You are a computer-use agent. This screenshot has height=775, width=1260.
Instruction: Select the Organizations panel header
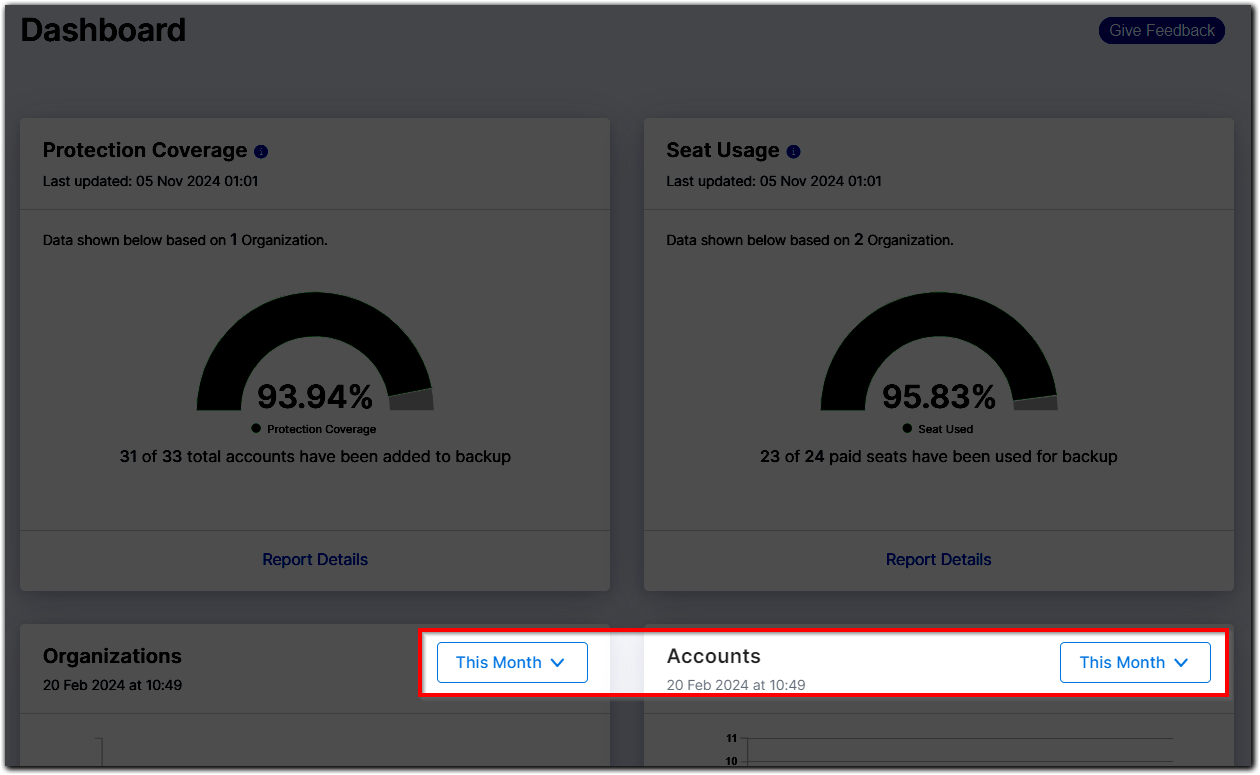tap(112, 656)
